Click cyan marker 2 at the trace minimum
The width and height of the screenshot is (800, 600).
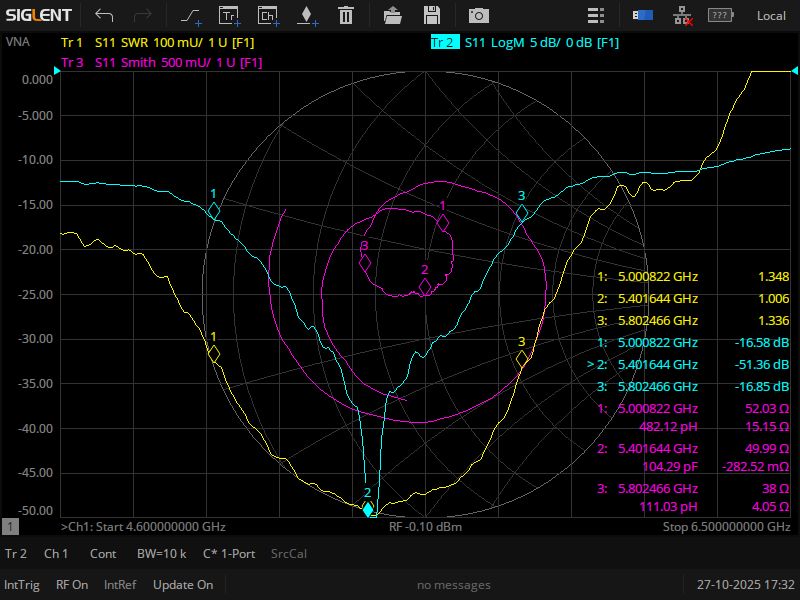368,509
